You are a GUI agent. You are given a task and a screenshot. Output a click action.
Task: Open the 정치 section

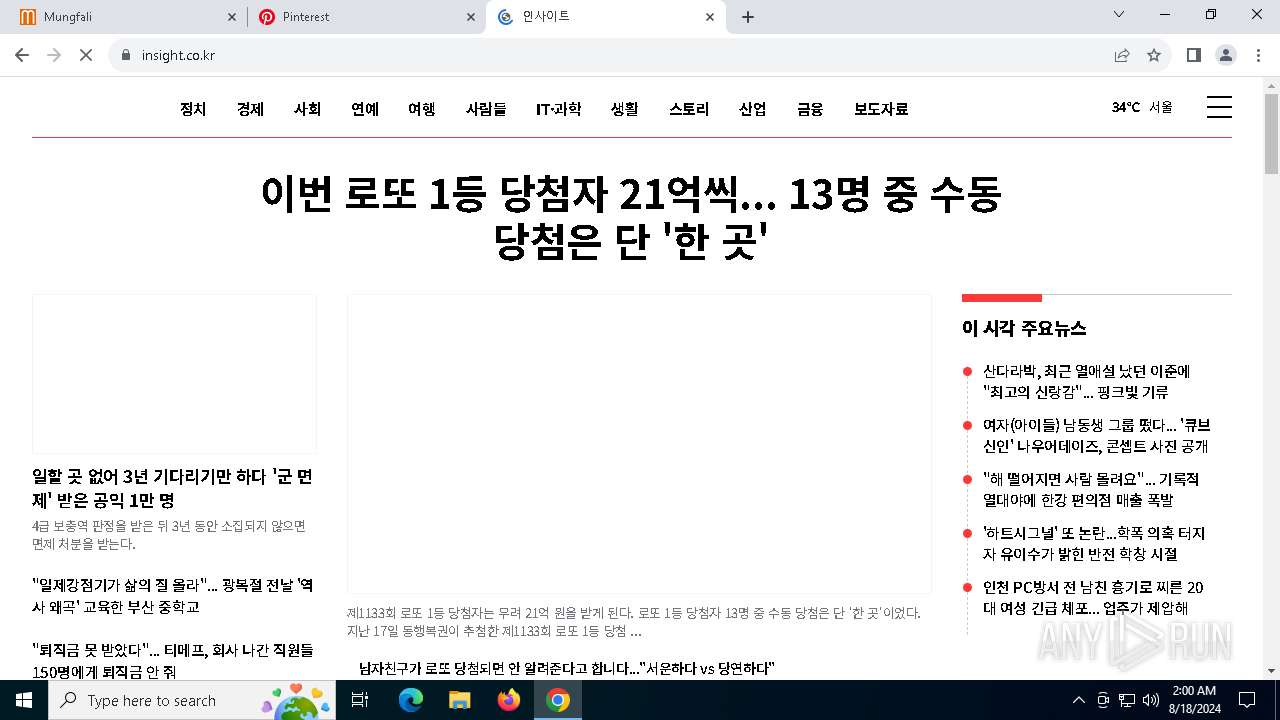(x=193, y=109)
